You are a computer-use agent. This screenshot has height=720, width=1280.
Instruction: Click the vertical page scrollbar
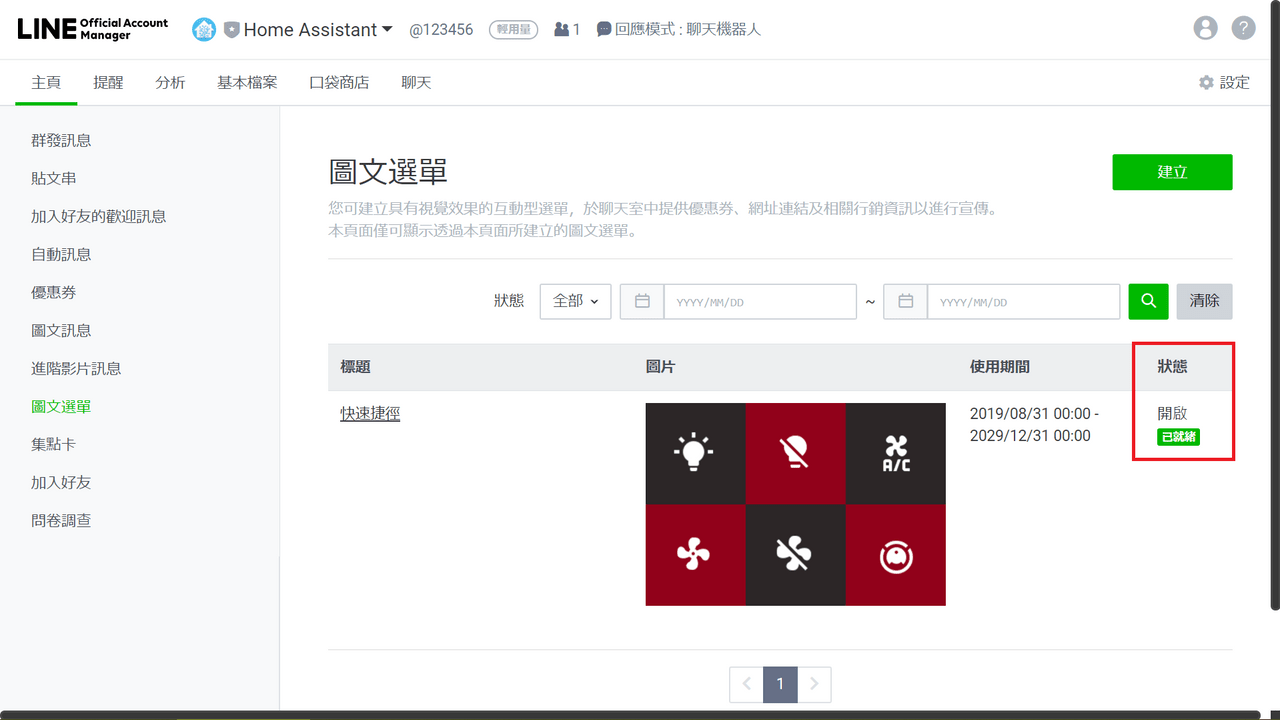(x=1274, y=305)
